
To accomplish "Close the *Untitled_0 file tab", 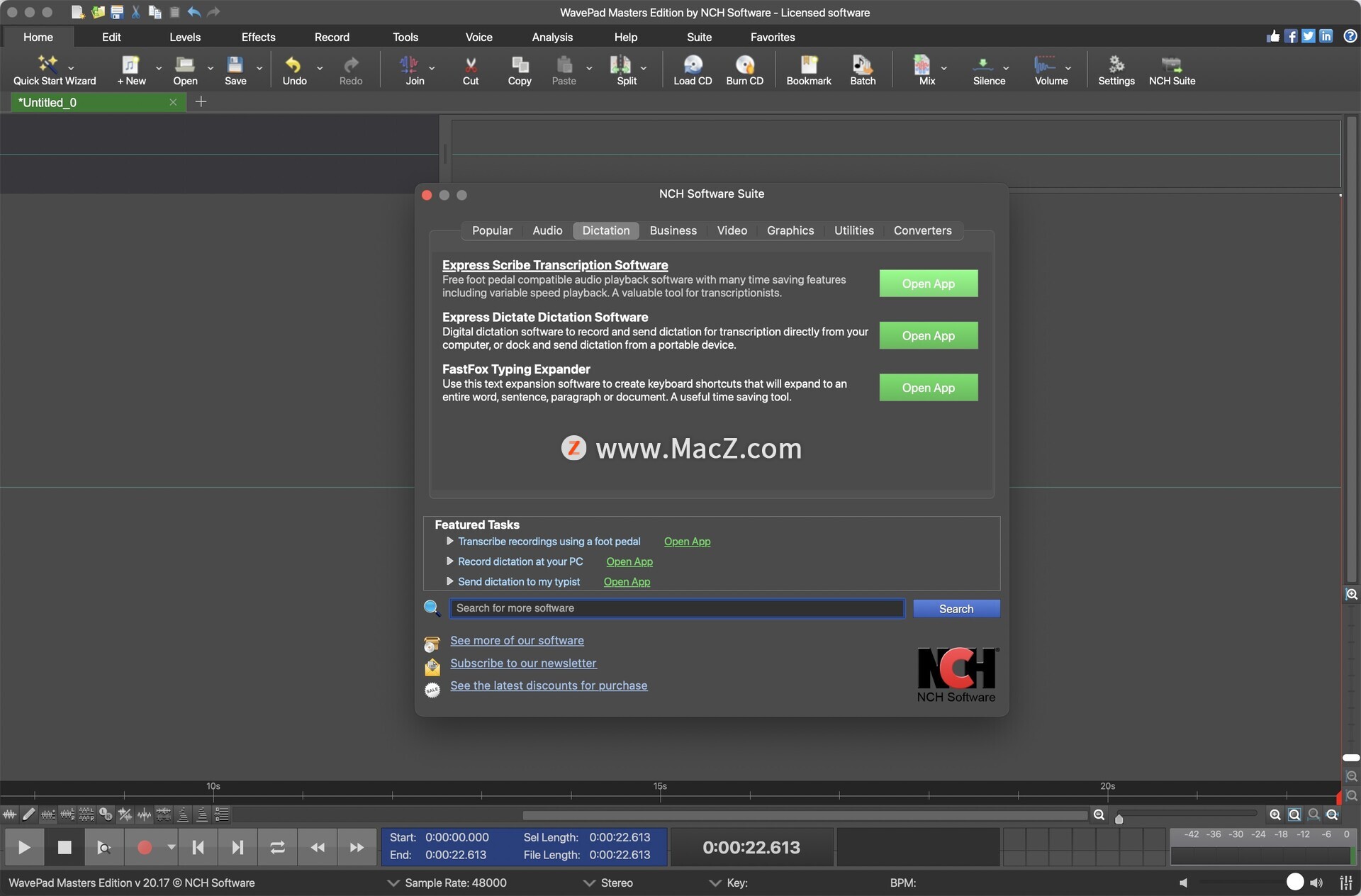I will pos(172,102).
